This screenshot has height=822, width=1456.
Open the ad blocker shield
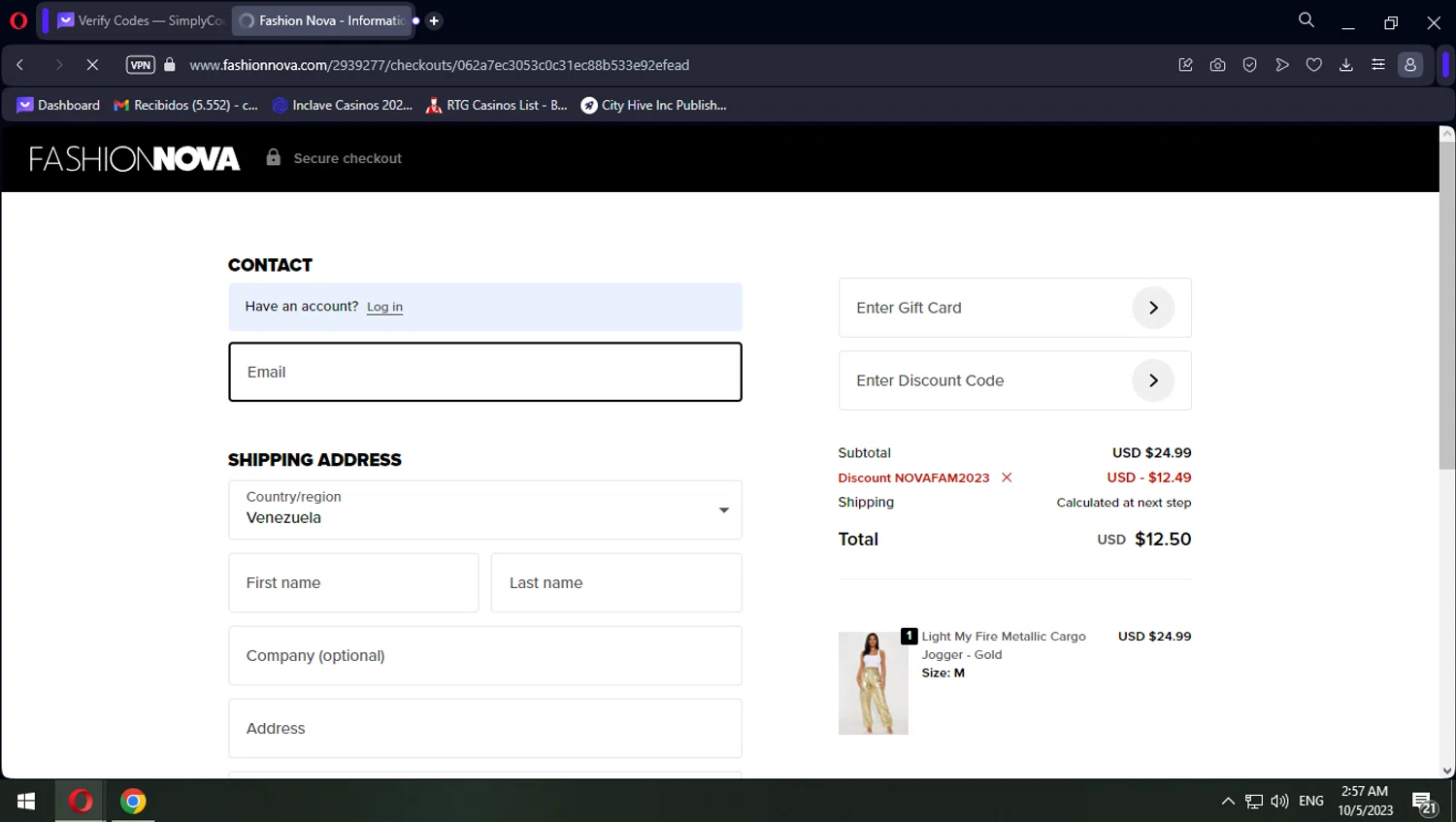click(1250, 65)
